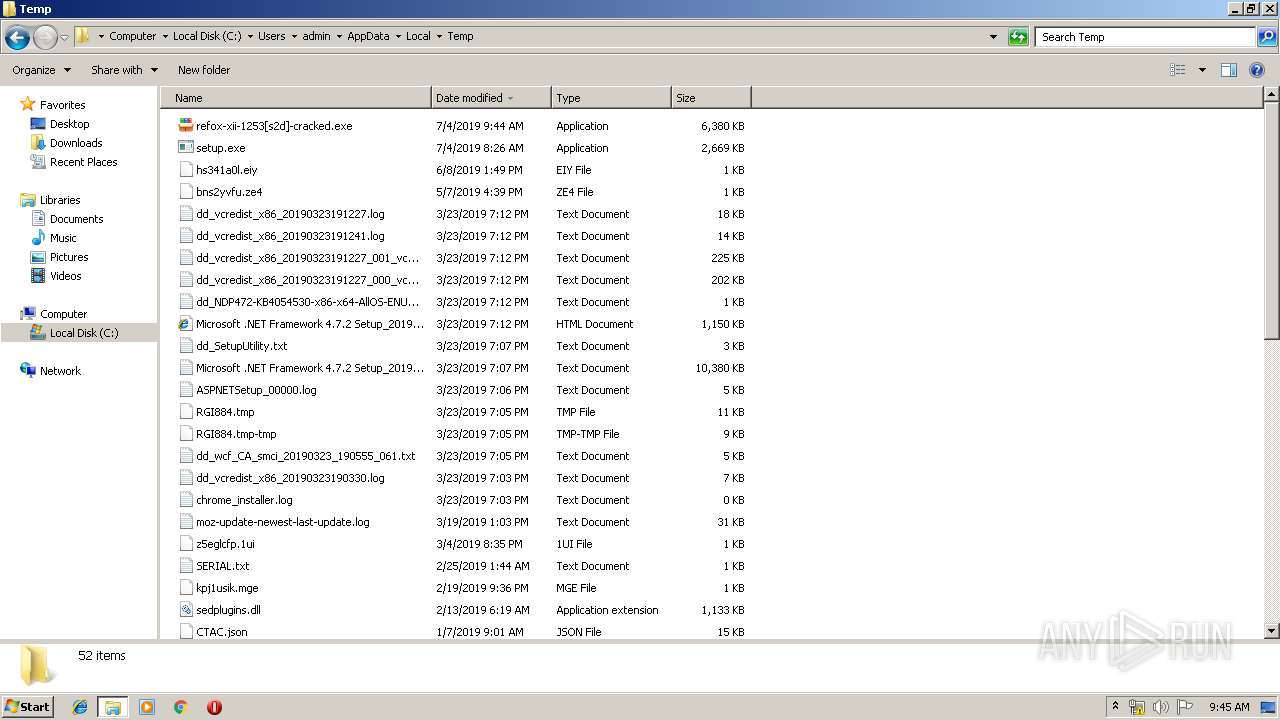Select bns2yvfu.ze4 file
This screenshot has width=1280, height=720.
(229, 192)
